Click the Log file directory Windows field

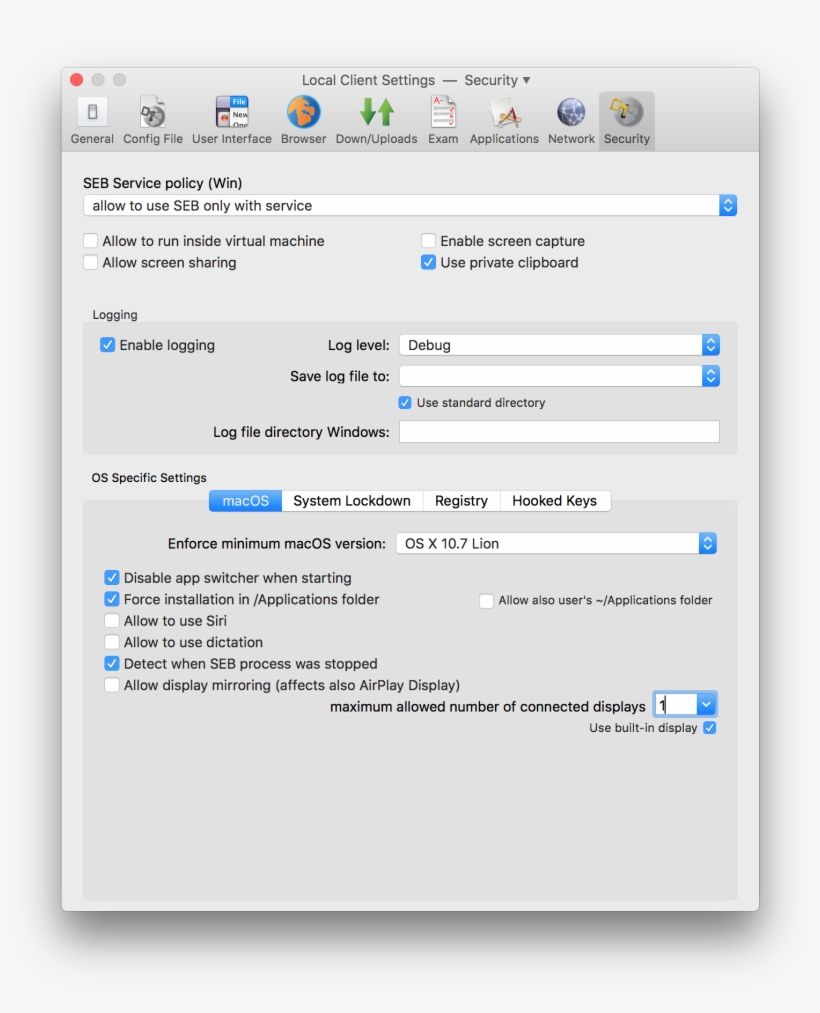559,431
